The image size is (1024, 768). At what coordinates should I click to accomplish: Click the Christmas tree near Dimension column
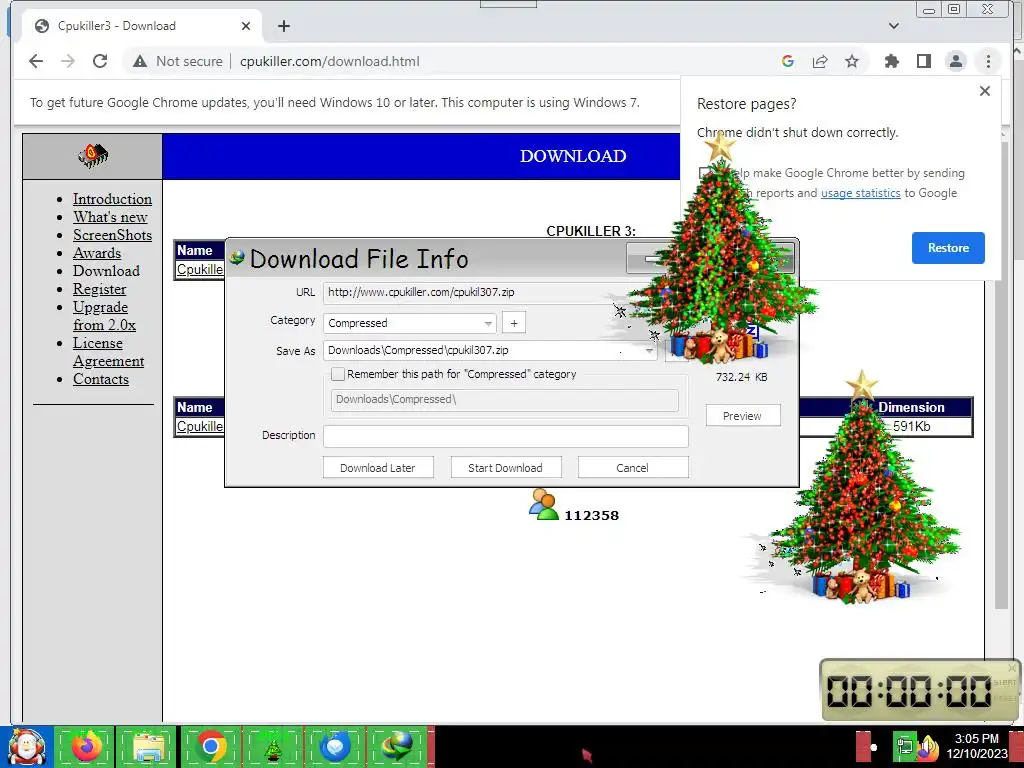point(861,487)
